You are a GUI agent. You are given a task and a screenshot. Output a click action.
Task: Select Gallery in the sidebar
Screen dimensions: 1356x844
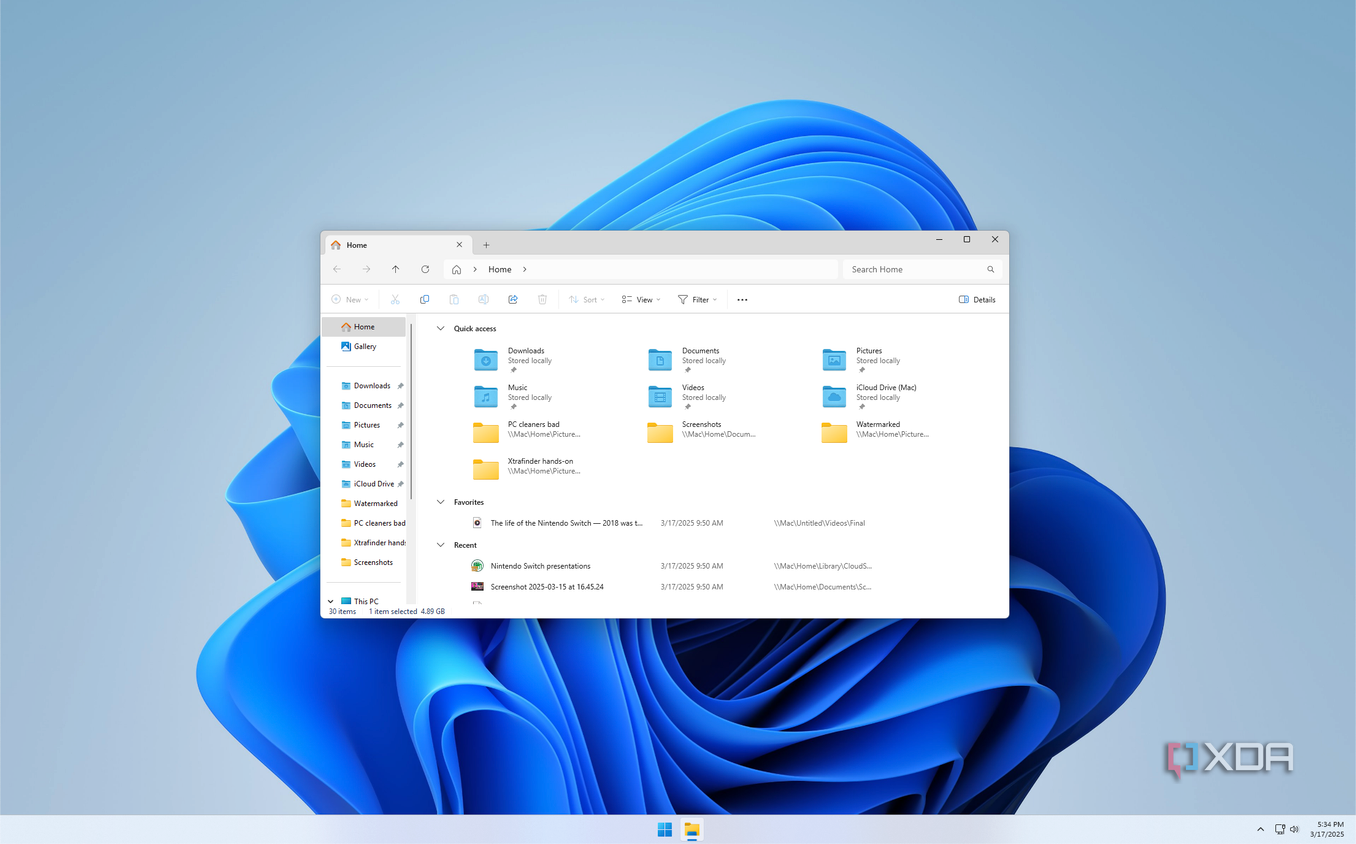coord(364,346)
